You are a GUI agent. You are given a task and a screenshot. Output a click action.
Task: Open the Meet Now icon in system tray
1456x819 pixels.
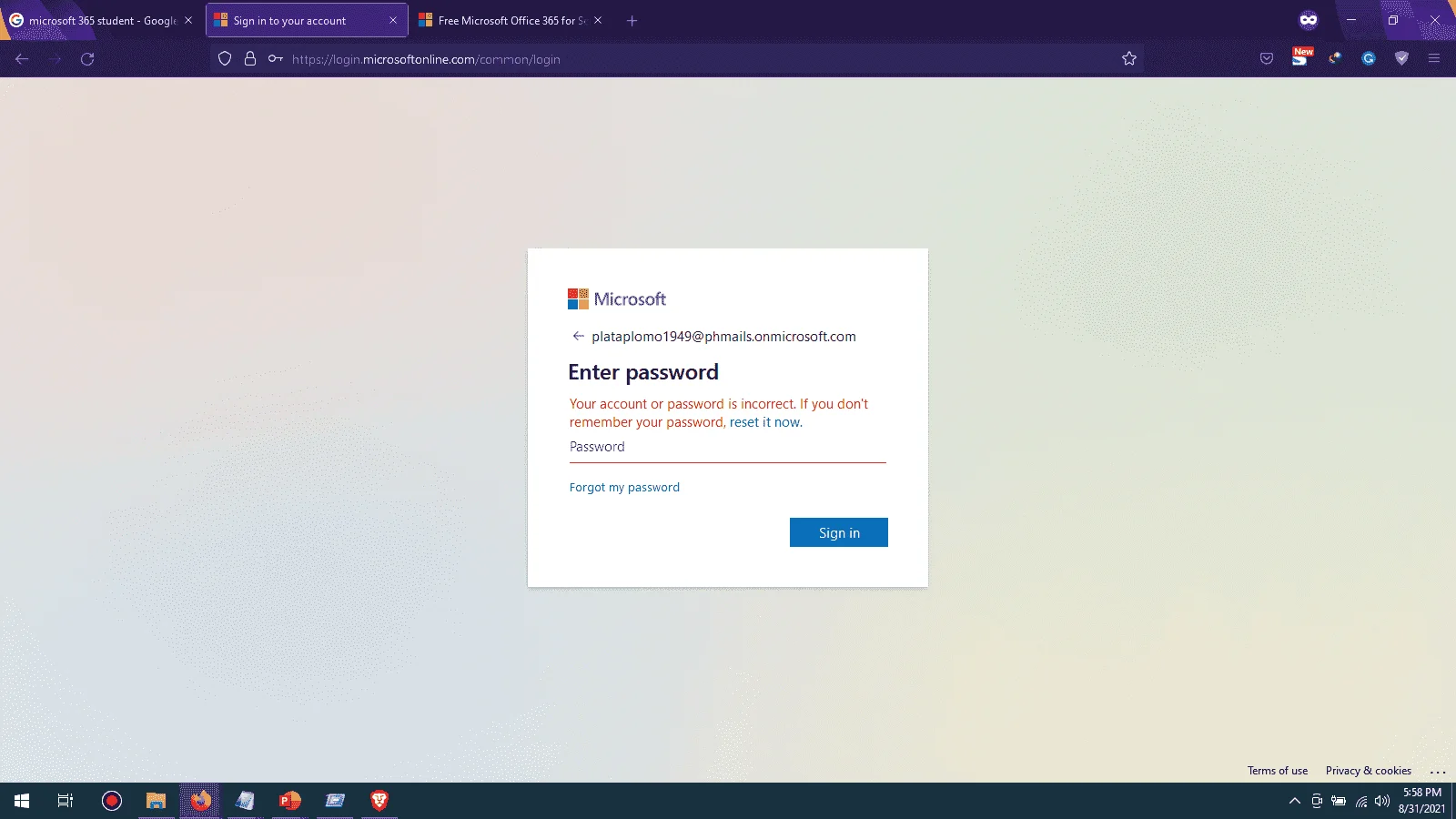coord(1317,802)
